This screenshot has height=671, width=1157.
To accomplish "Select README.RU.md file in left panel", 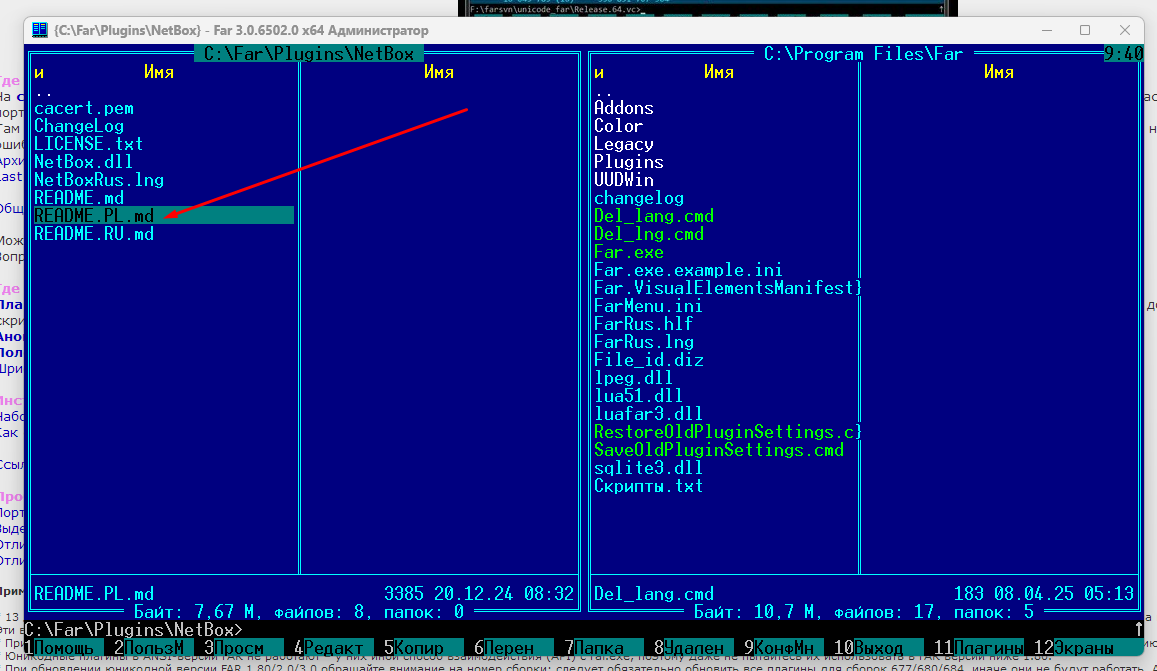I will tap(94, 234).
